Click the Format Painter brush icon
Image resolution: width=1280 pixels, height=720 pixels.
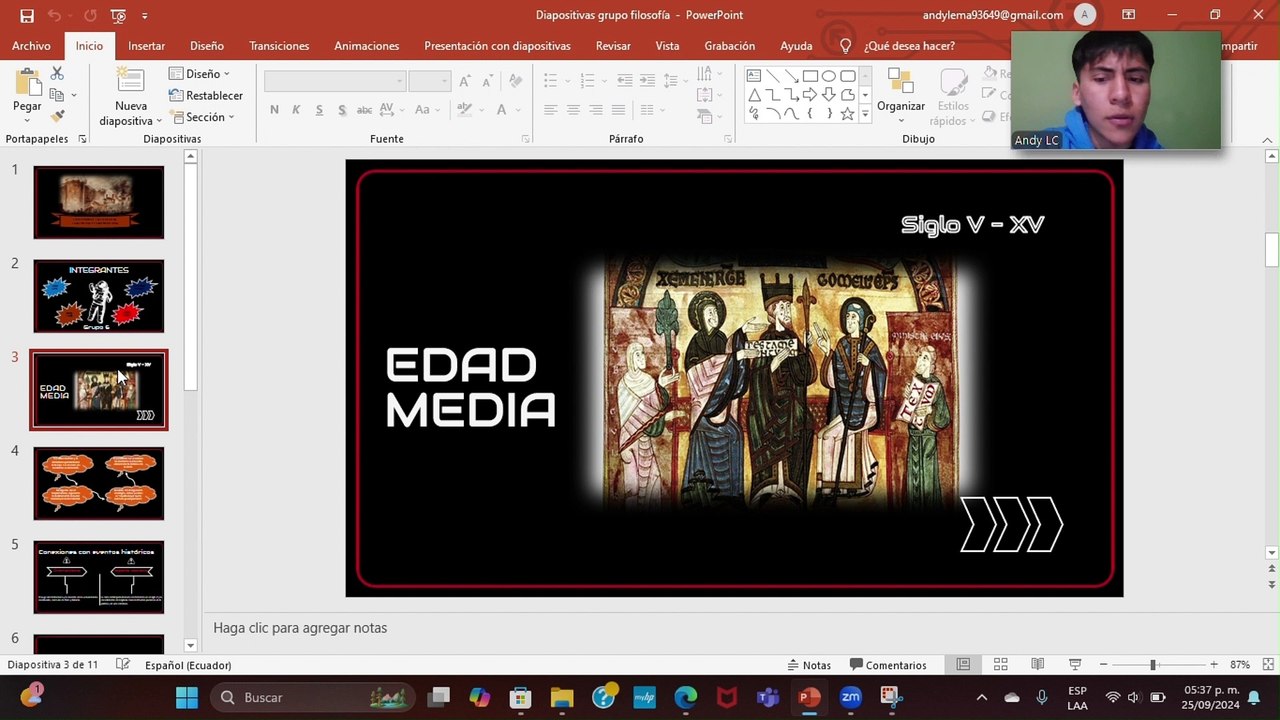coord(57,116)
